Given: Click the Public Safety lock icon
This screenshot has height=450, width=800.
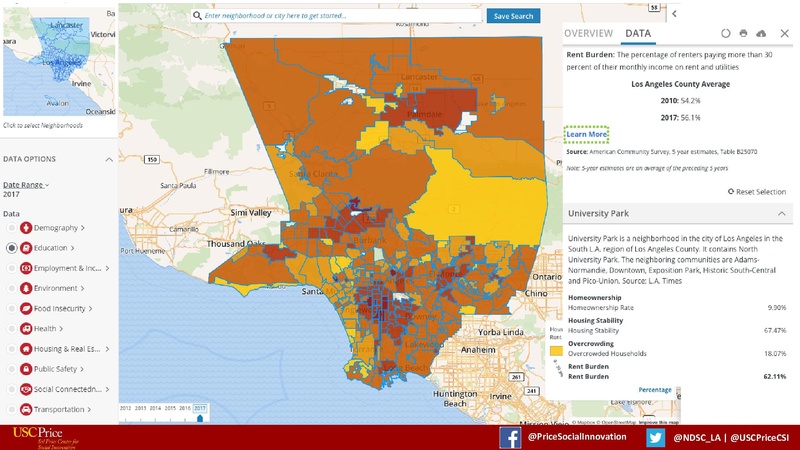Looking at the screenshot, I should (25, 369).
